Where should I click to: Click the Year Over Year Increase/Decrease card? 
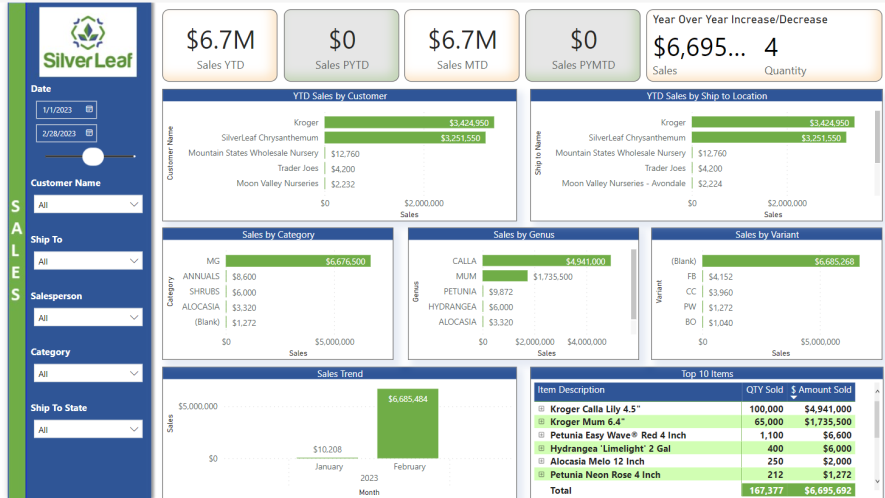(x=764, y=46)
